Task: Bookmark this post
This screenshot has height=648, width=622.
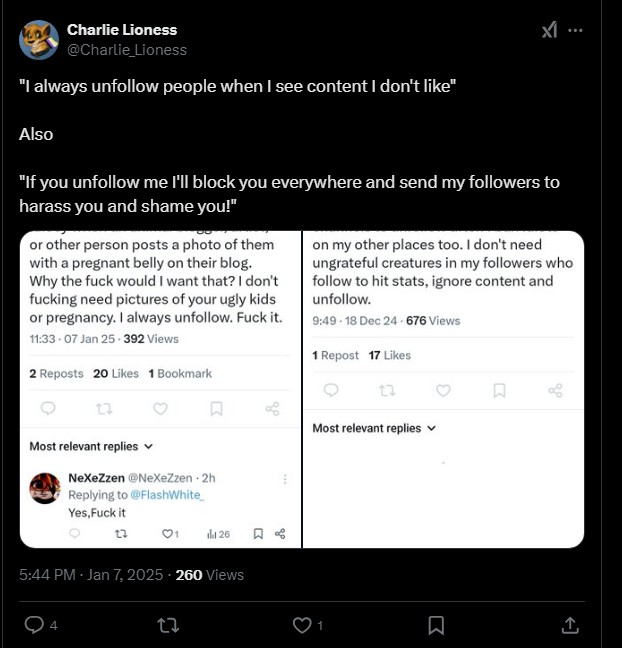Action: tap(436, 625)
